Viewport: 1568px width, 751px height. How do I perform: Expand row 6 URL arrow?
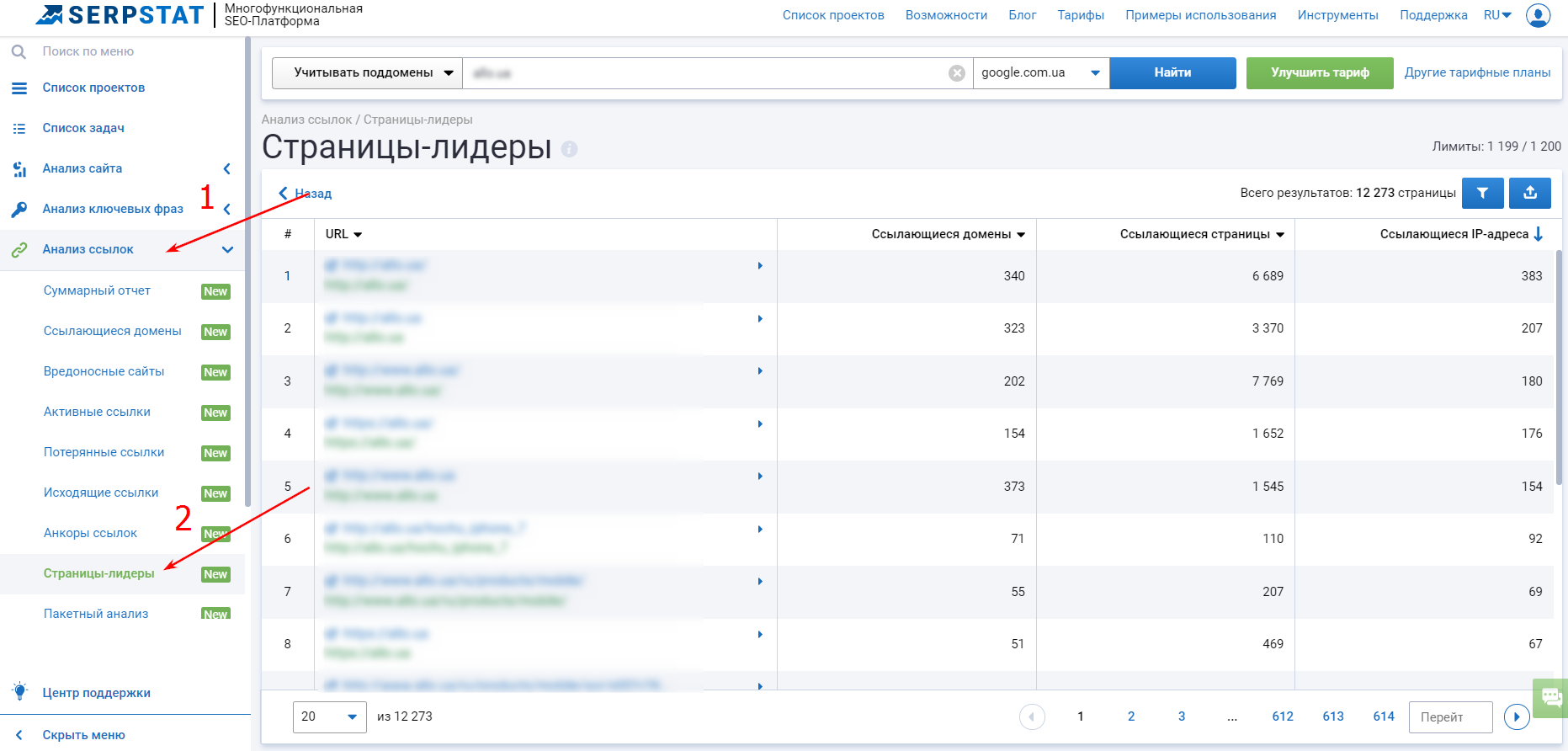tap(760, 530)
